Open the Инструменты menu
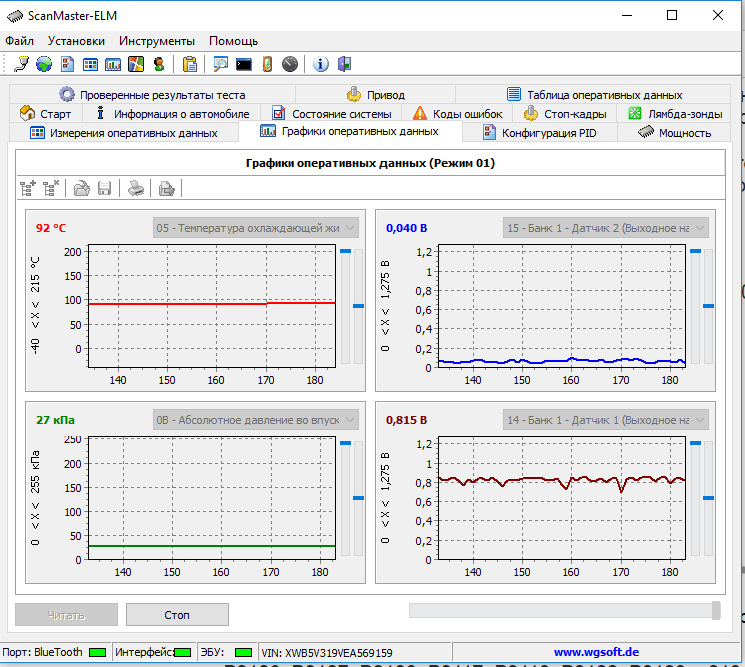This screenshot has height=667, width=745. tap(156, 41)
